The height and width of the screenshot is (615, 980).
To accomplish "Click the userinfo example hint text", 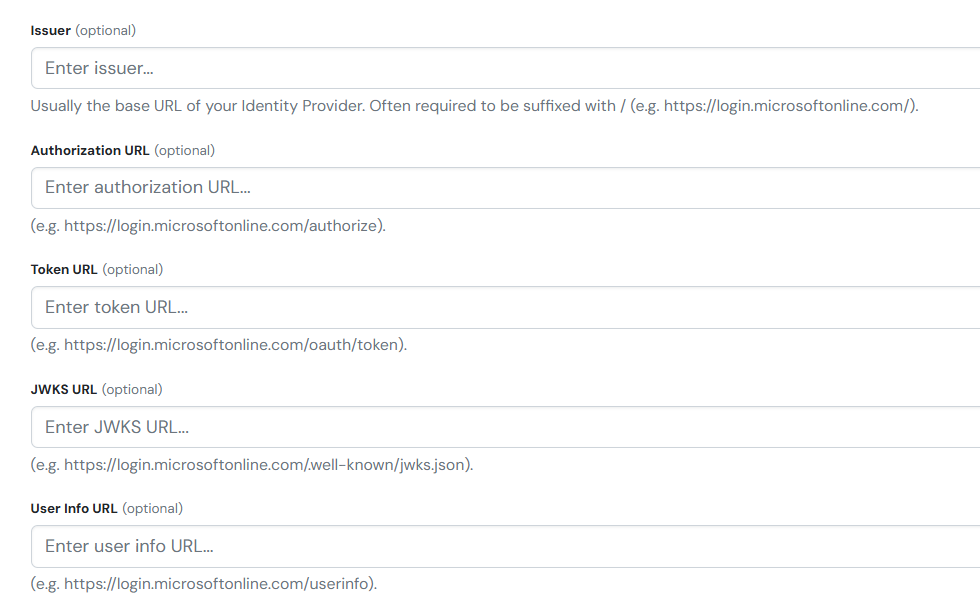I will coord(204,584).
